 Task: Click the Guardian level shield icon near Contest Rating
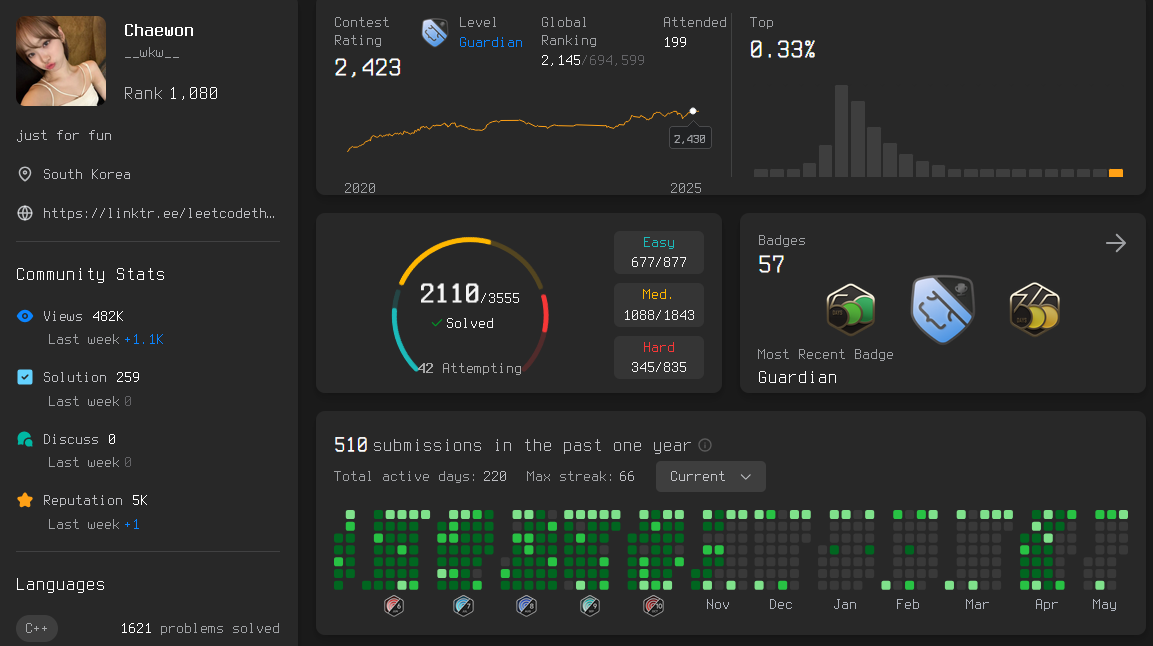435,32
